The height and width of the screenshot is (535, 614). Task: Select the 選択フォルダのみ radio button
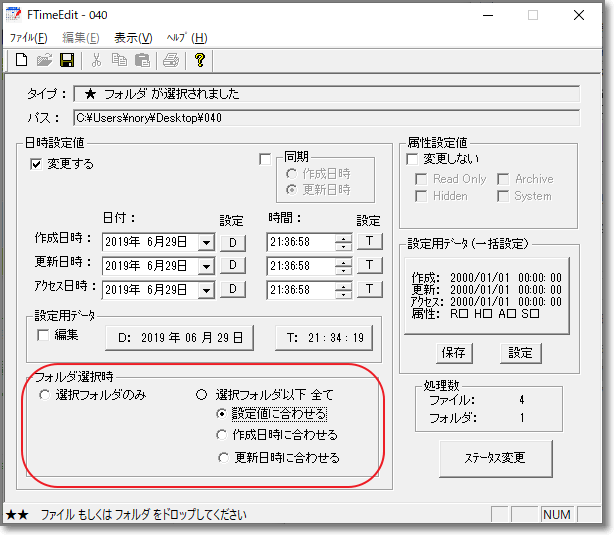tap(44, 395)
